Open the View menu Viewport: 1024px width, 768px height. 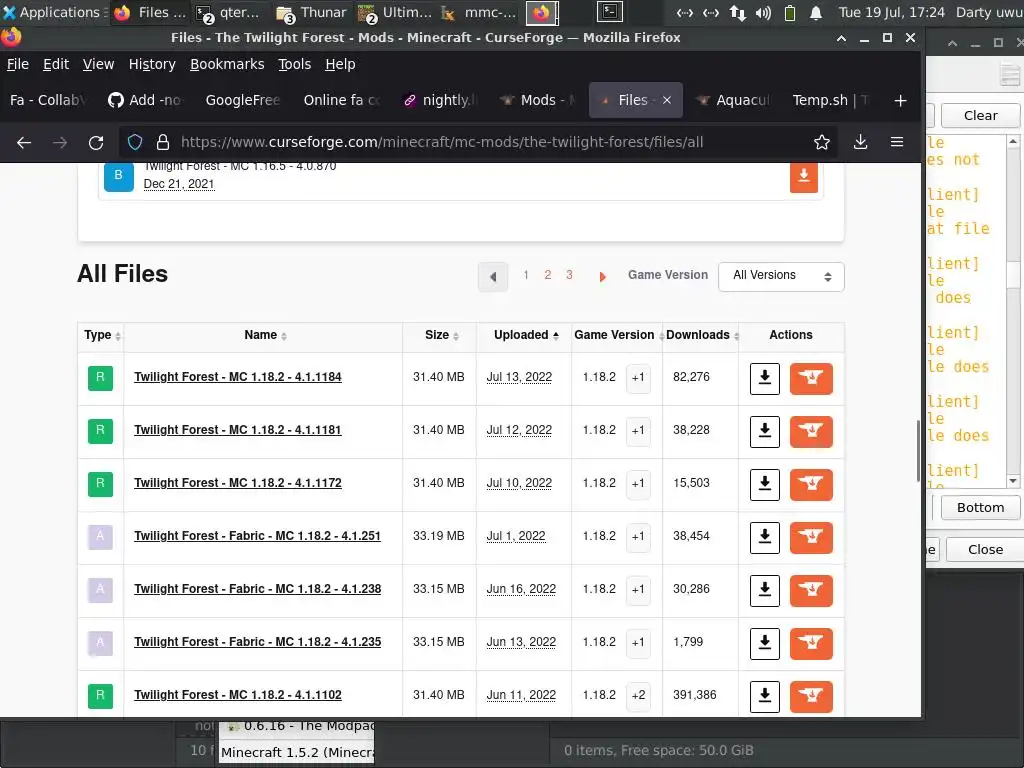coord(98,64)
